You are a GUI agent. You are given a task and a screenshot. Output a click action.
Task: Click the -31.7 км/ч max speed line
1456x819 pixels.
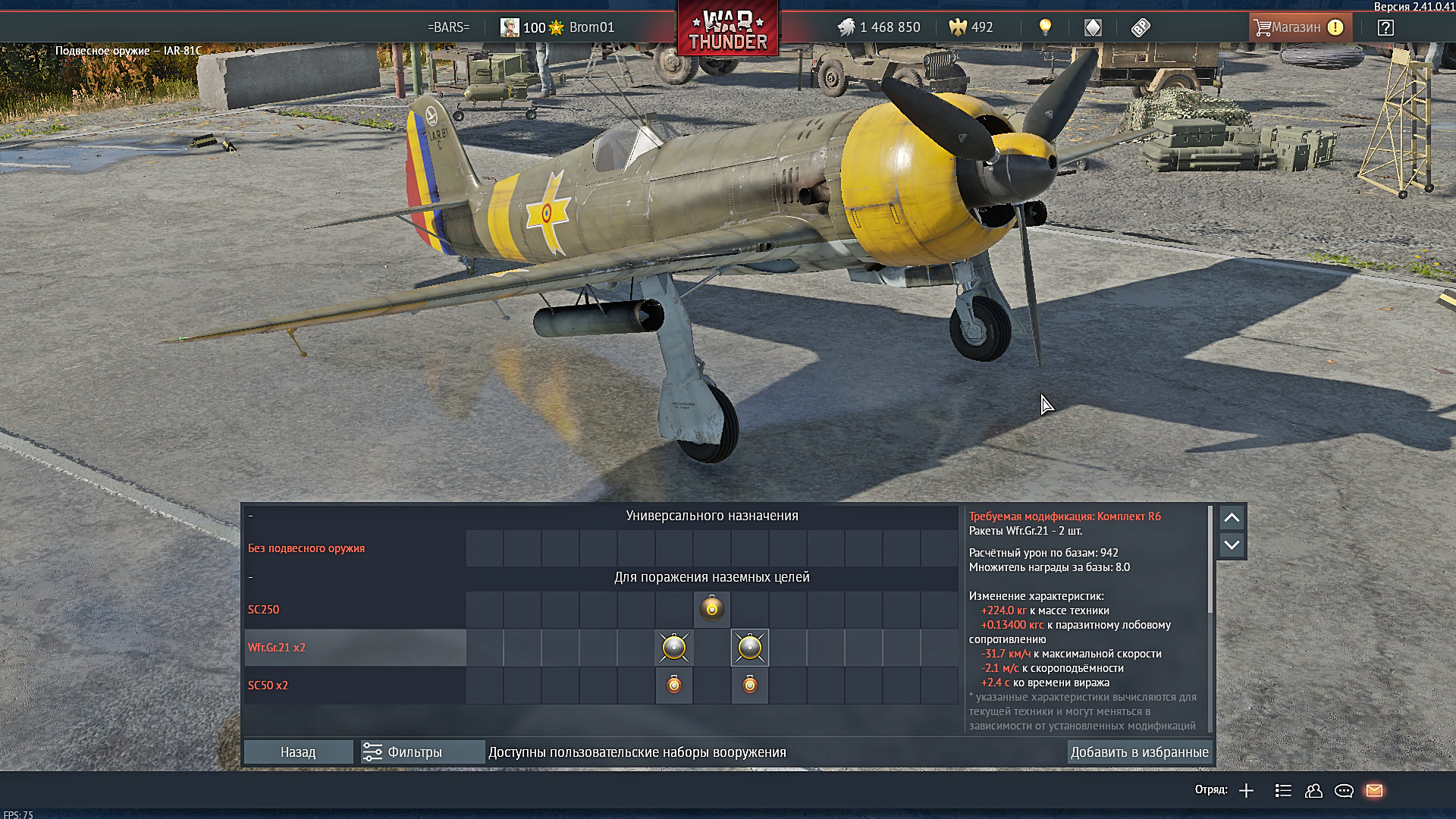(1072, 654)
